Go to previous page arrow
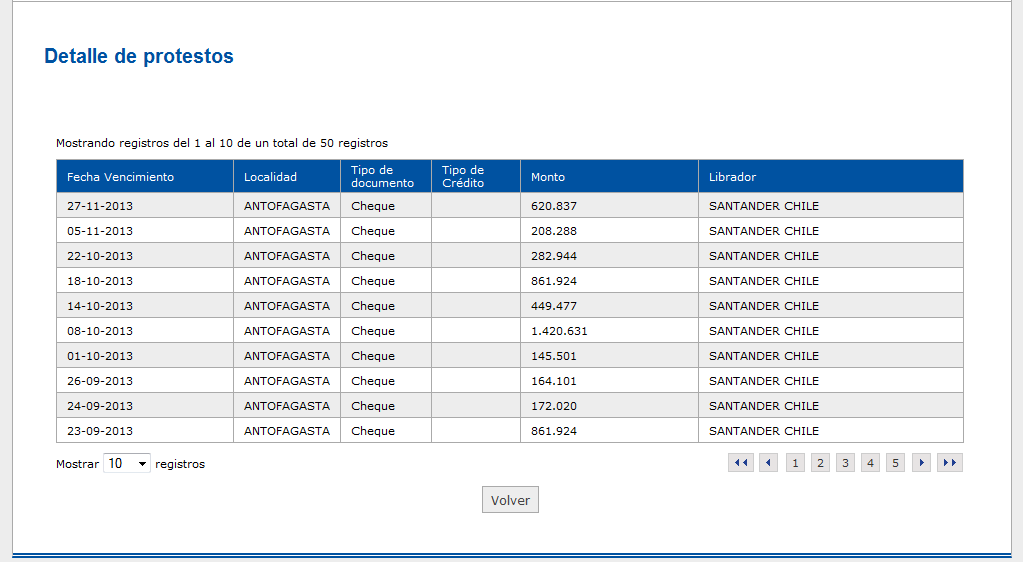 click(769, 463)
